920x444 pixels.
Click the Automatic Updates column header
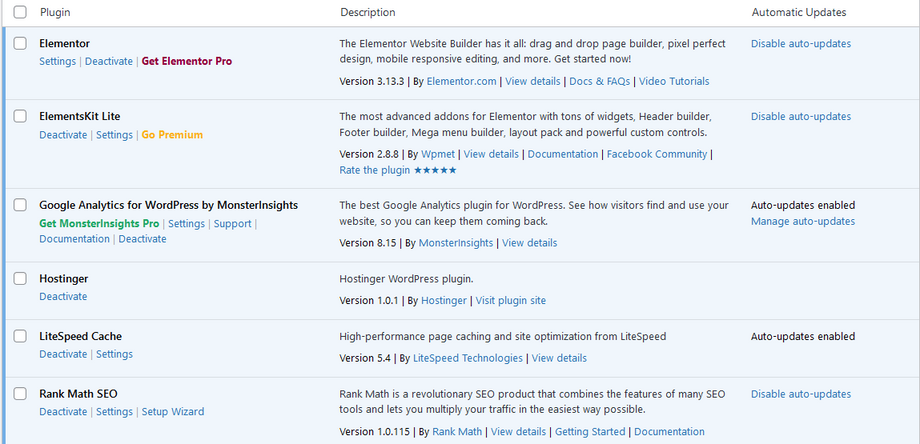799,12
